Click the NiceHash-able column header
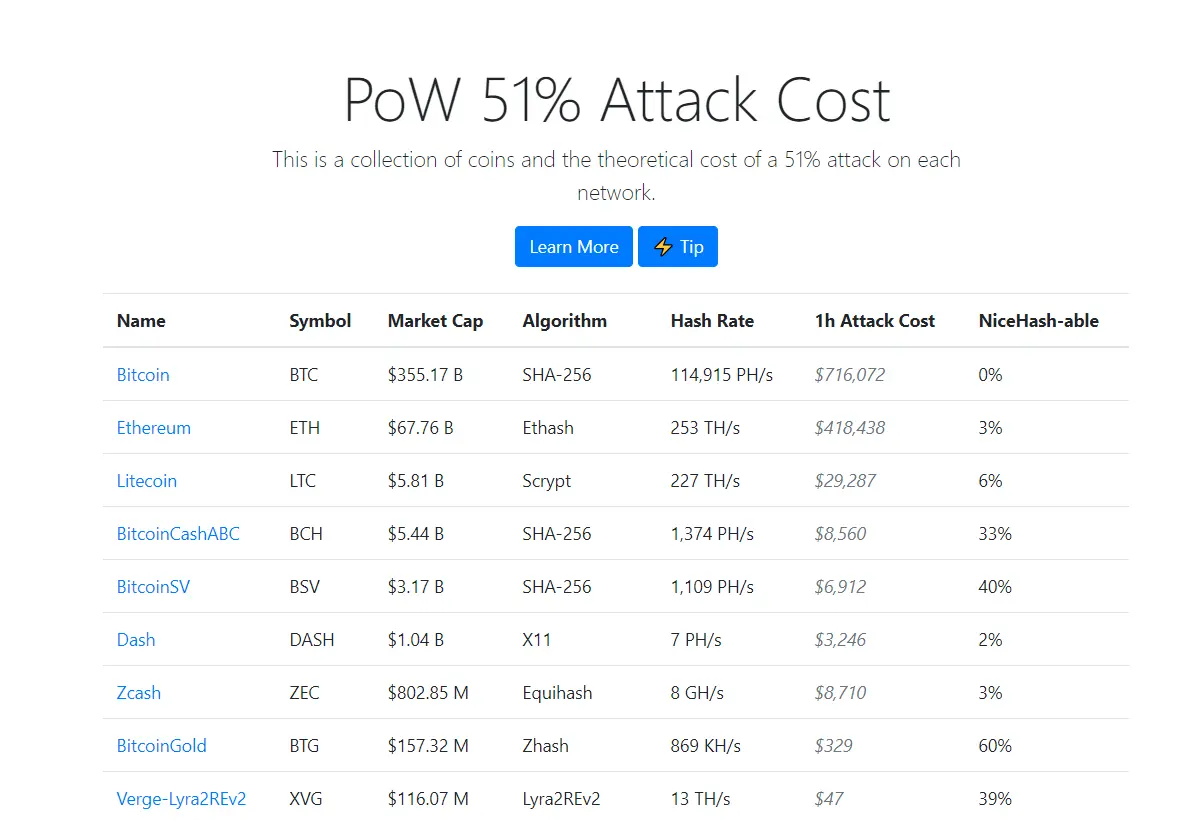The image size is (1190, 825). click(1038, 321)
